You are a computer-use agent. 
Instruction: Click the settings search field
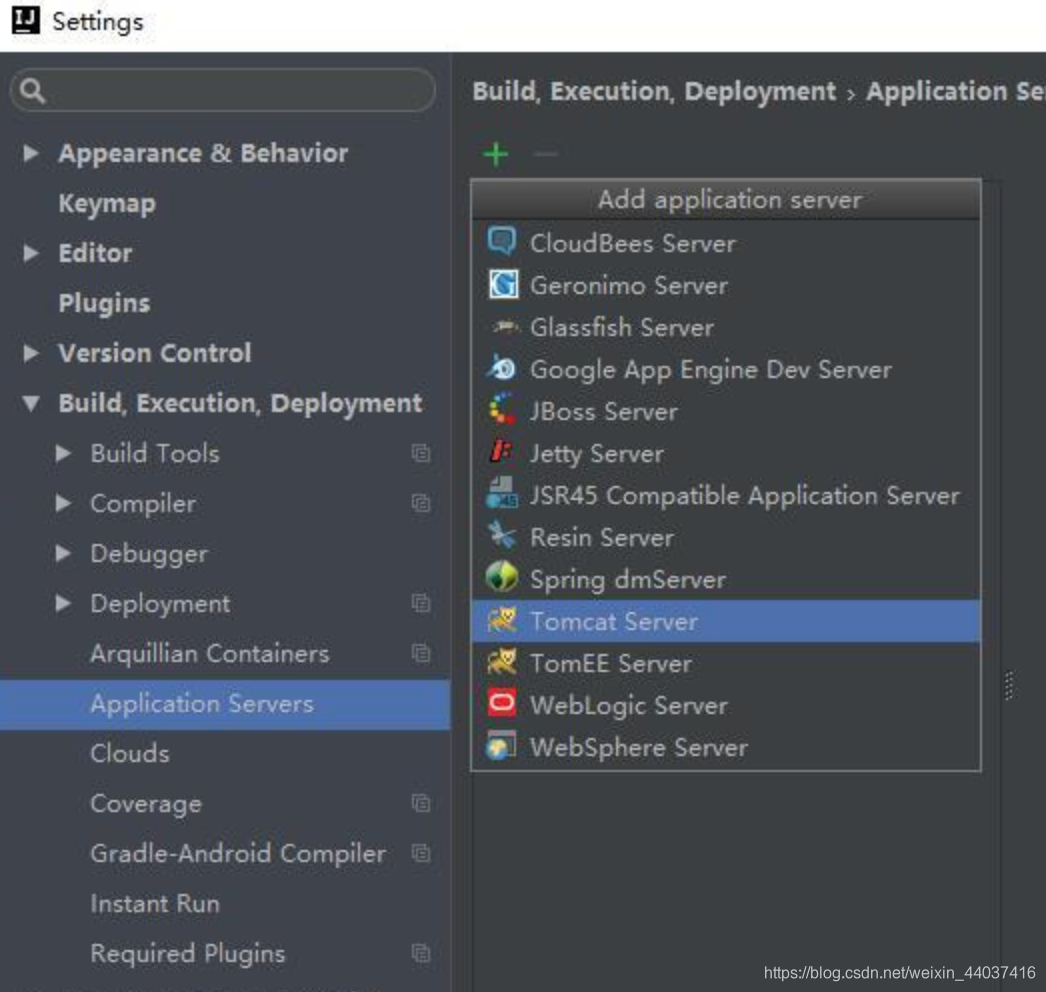tap(223, 90)
